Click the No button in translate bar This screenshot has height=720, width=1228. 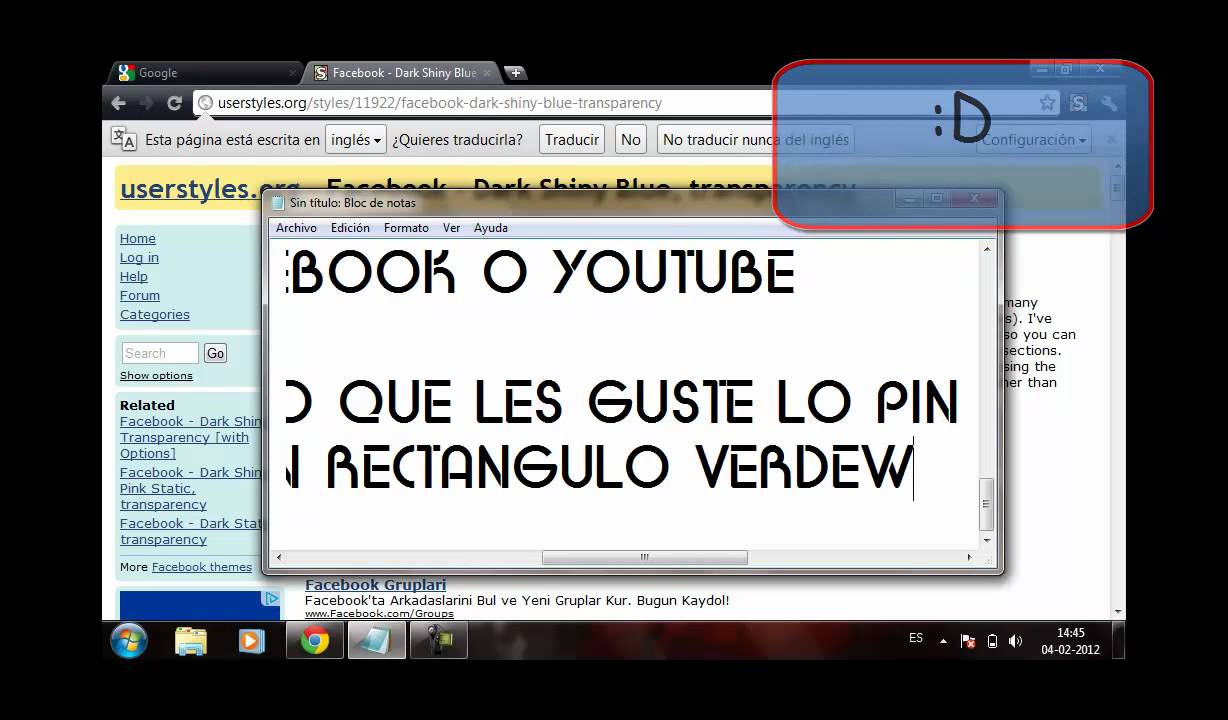pyautogui.click(x=630, y=140)
